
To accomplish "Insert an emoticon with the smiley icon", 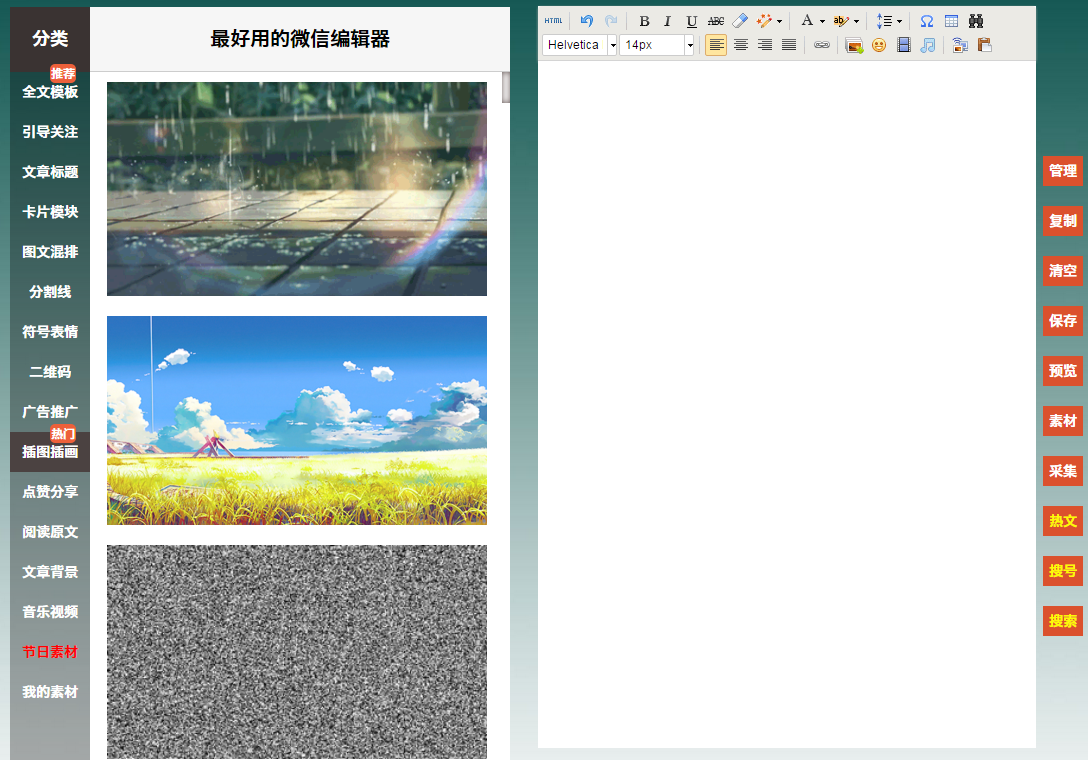I will coord(878,45).
